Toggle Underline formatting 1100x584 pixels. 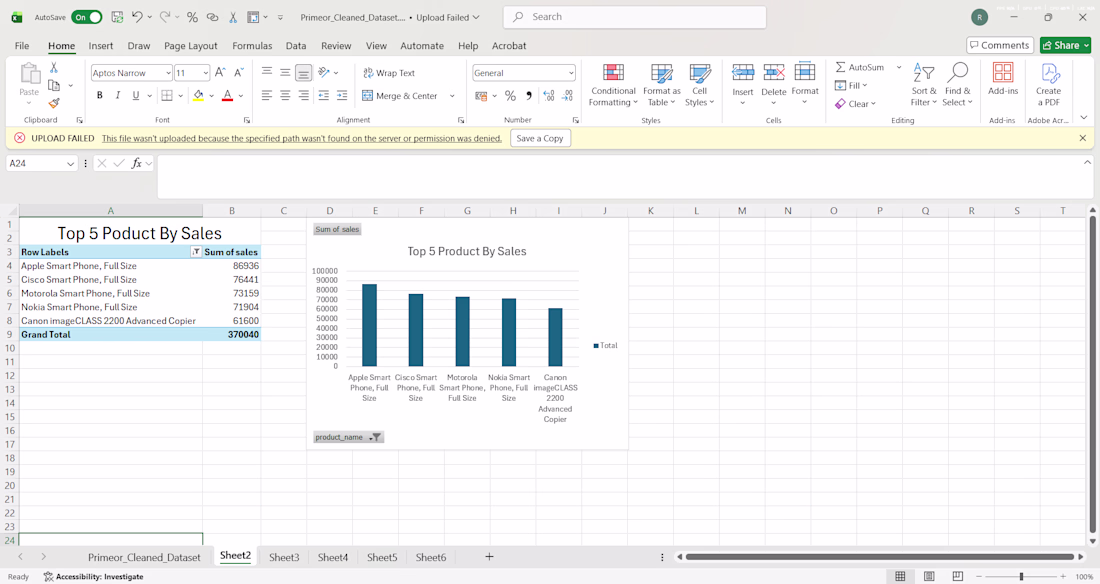coord(135,95)
